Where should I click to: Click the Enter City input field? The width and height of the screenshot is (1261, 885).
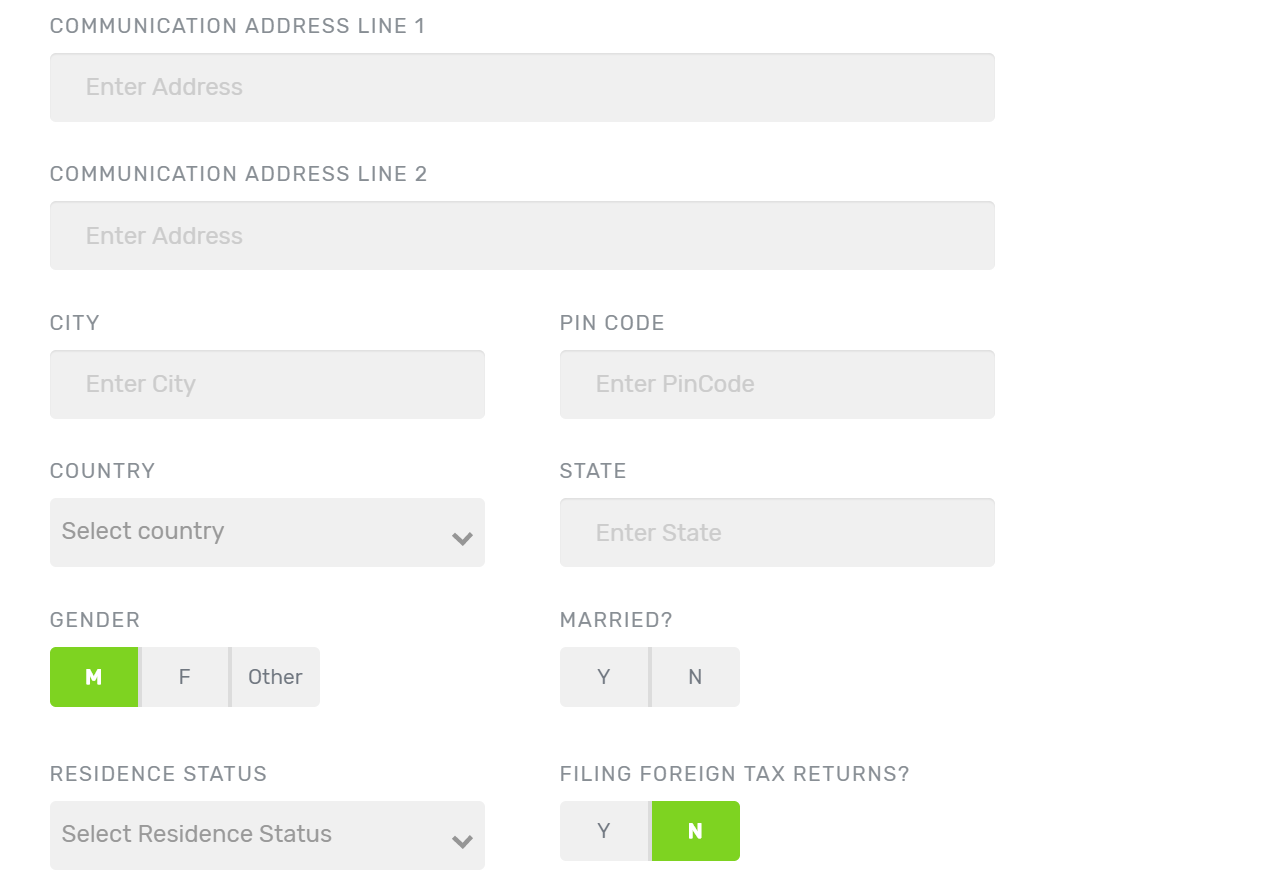pyautogui.click(x=267, y=385)
